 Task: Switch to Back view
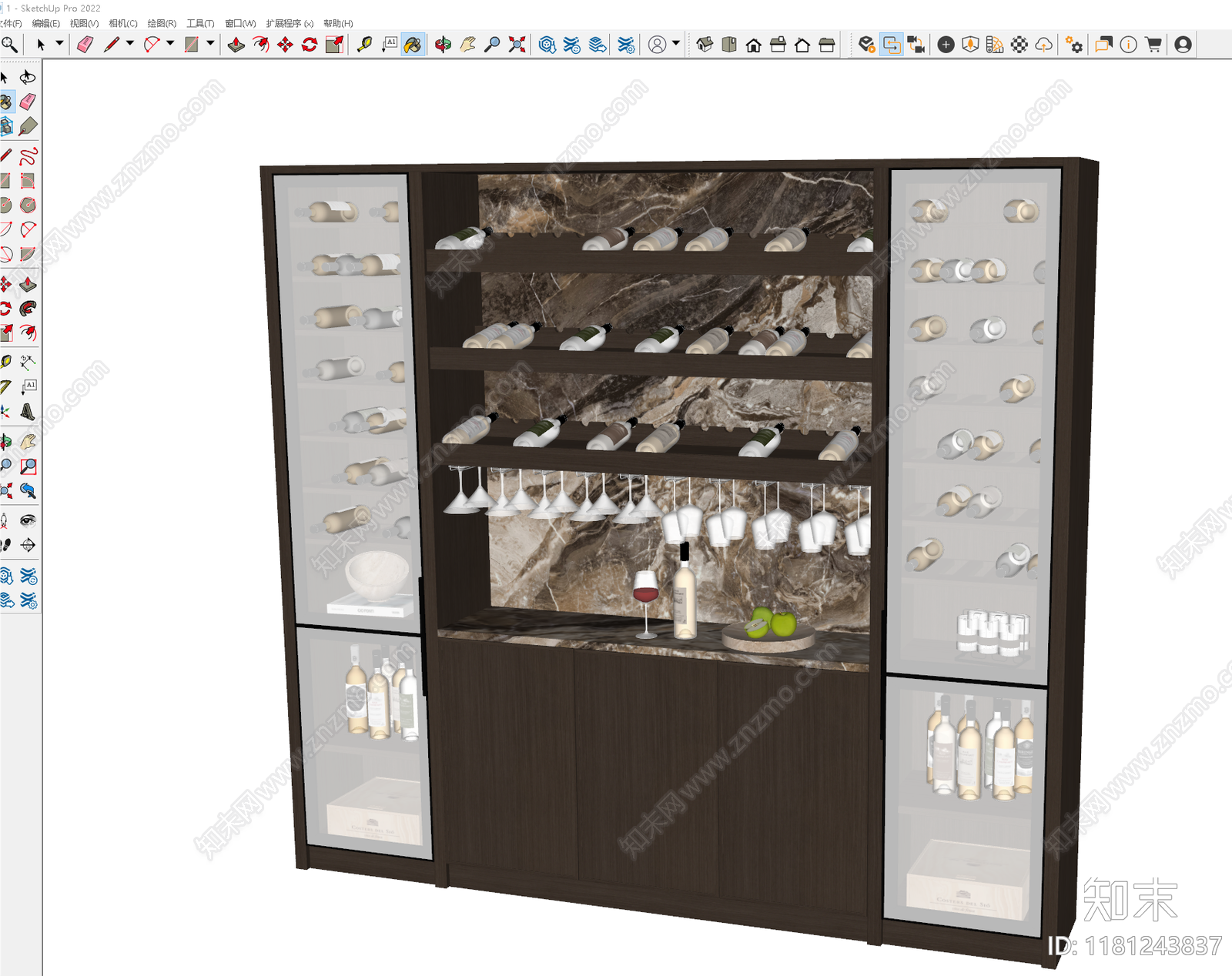pos(802,45)
